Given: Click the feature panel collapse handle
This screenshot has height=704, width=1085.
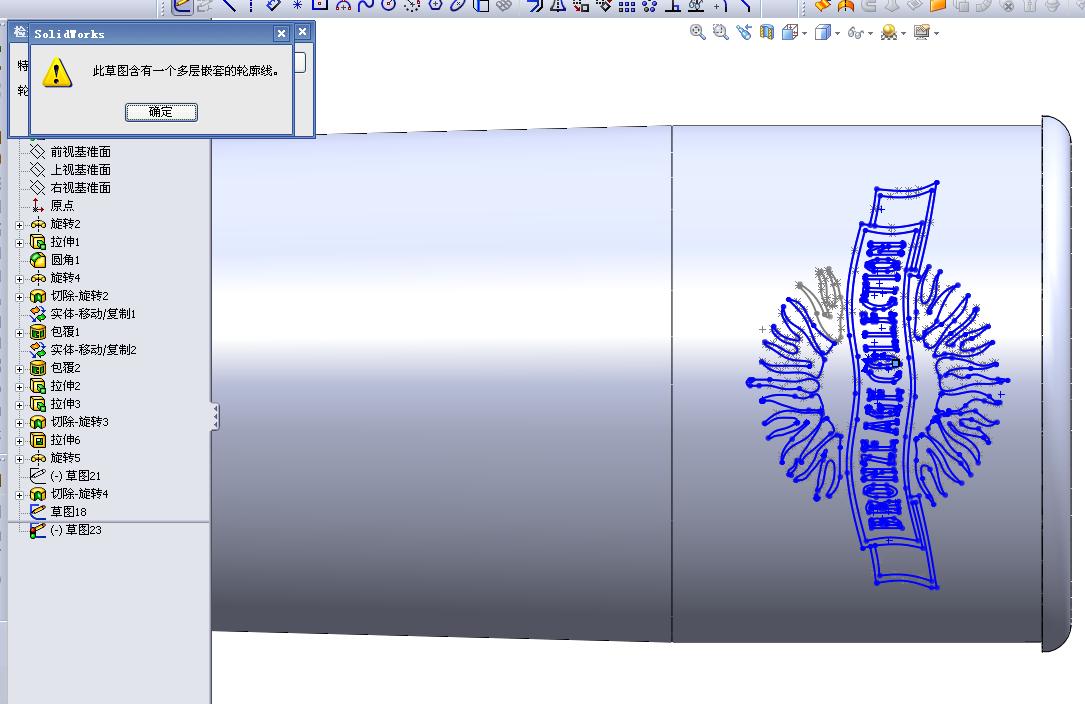Looking at the screenshot, I should tap(215, 417).
